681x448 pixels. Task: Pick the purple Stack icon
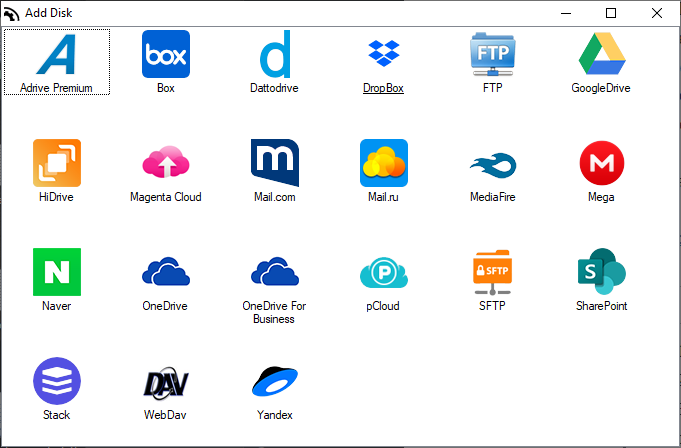(57, 381)
